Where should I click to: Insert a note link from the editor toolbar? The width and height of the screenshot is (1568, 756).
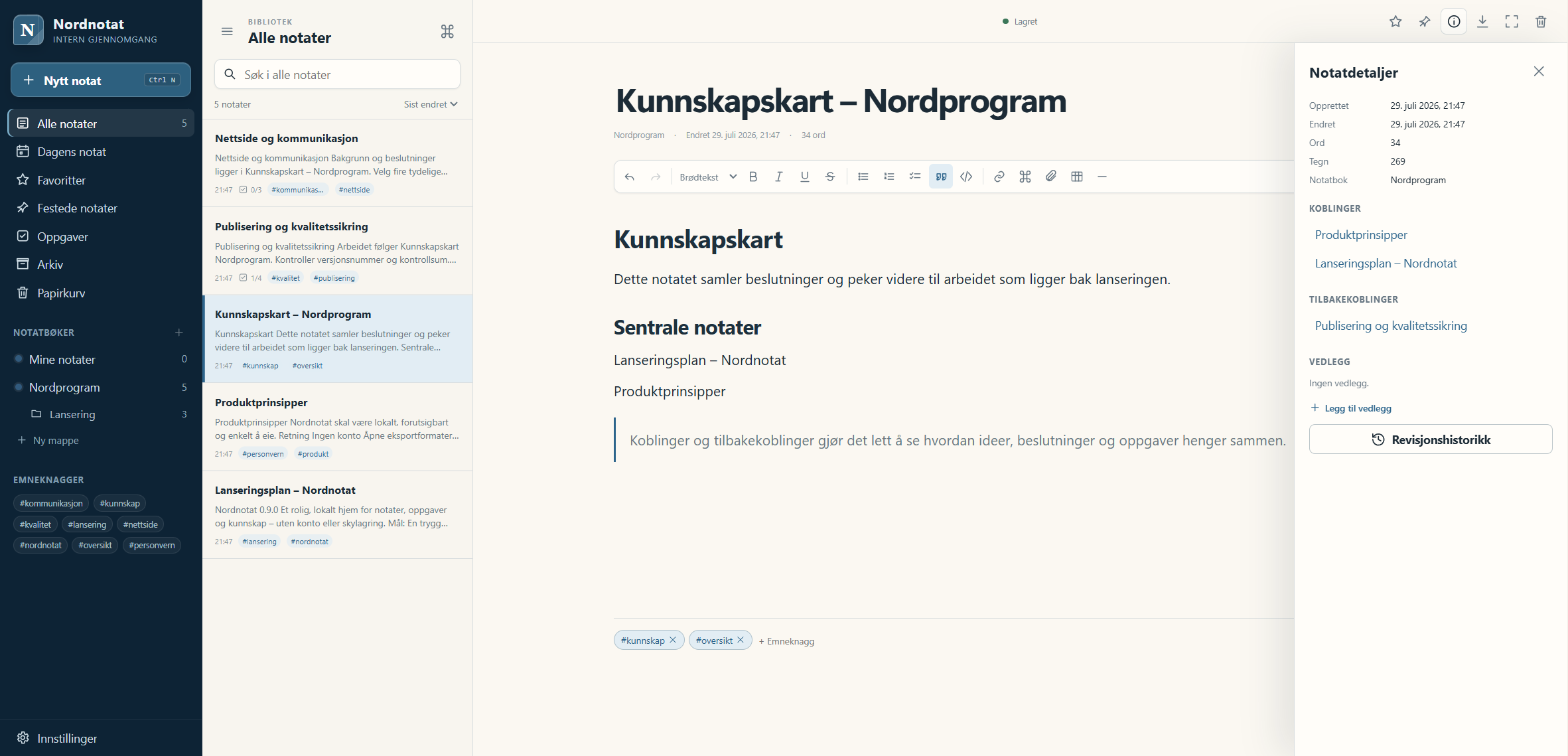[1025, 177]
